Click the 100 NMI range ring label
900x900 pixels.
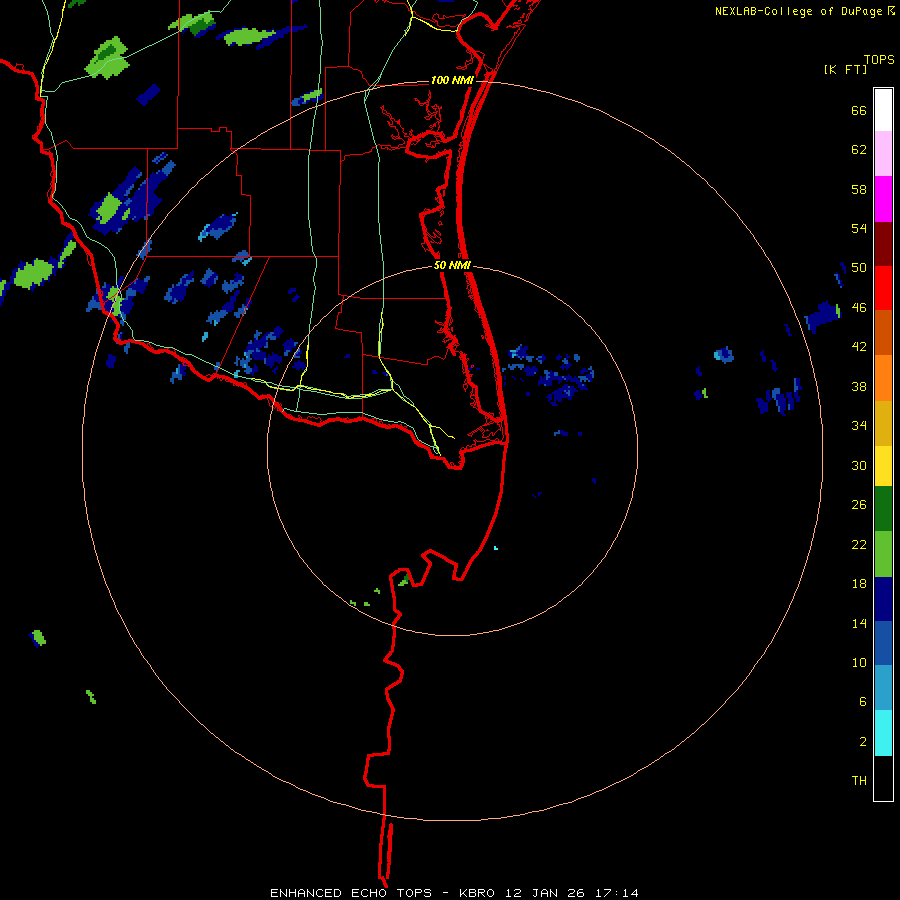[452, 80]
